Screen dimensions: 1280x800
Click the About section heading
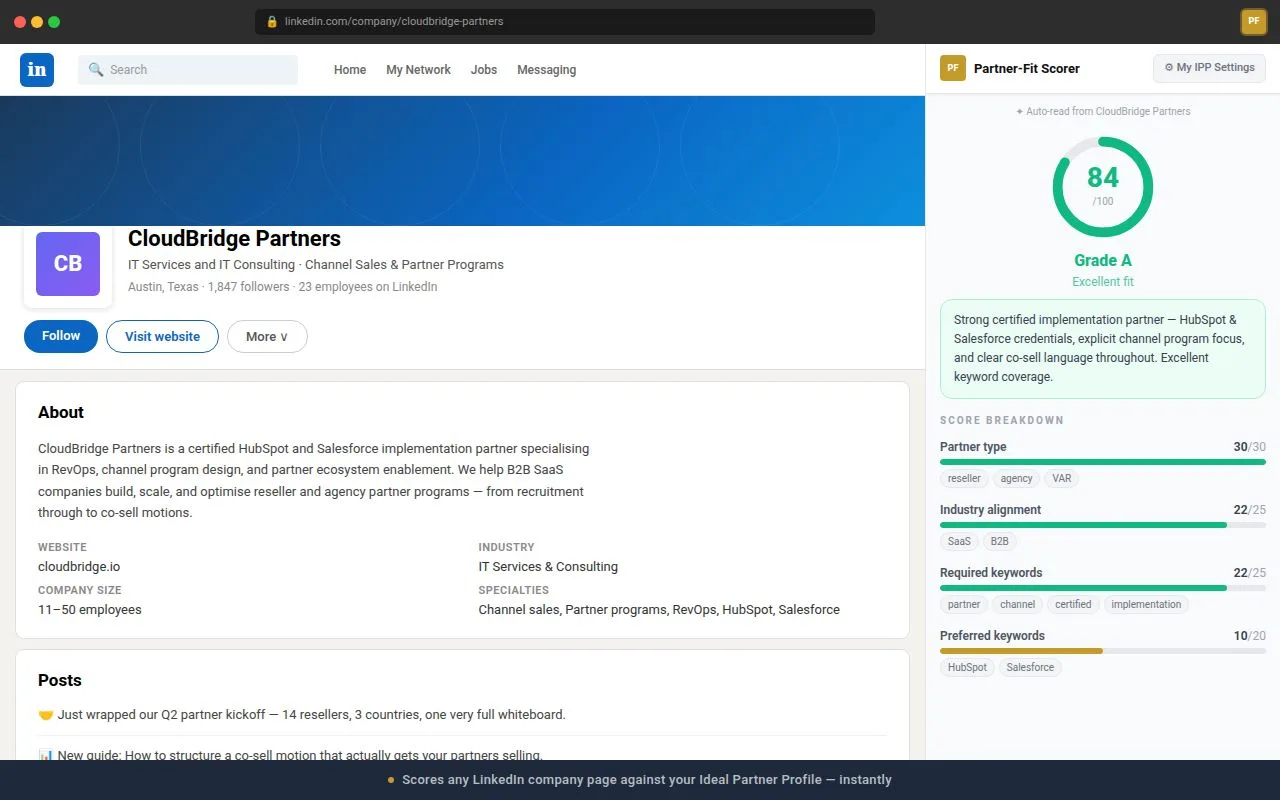[x=61, y=412]
